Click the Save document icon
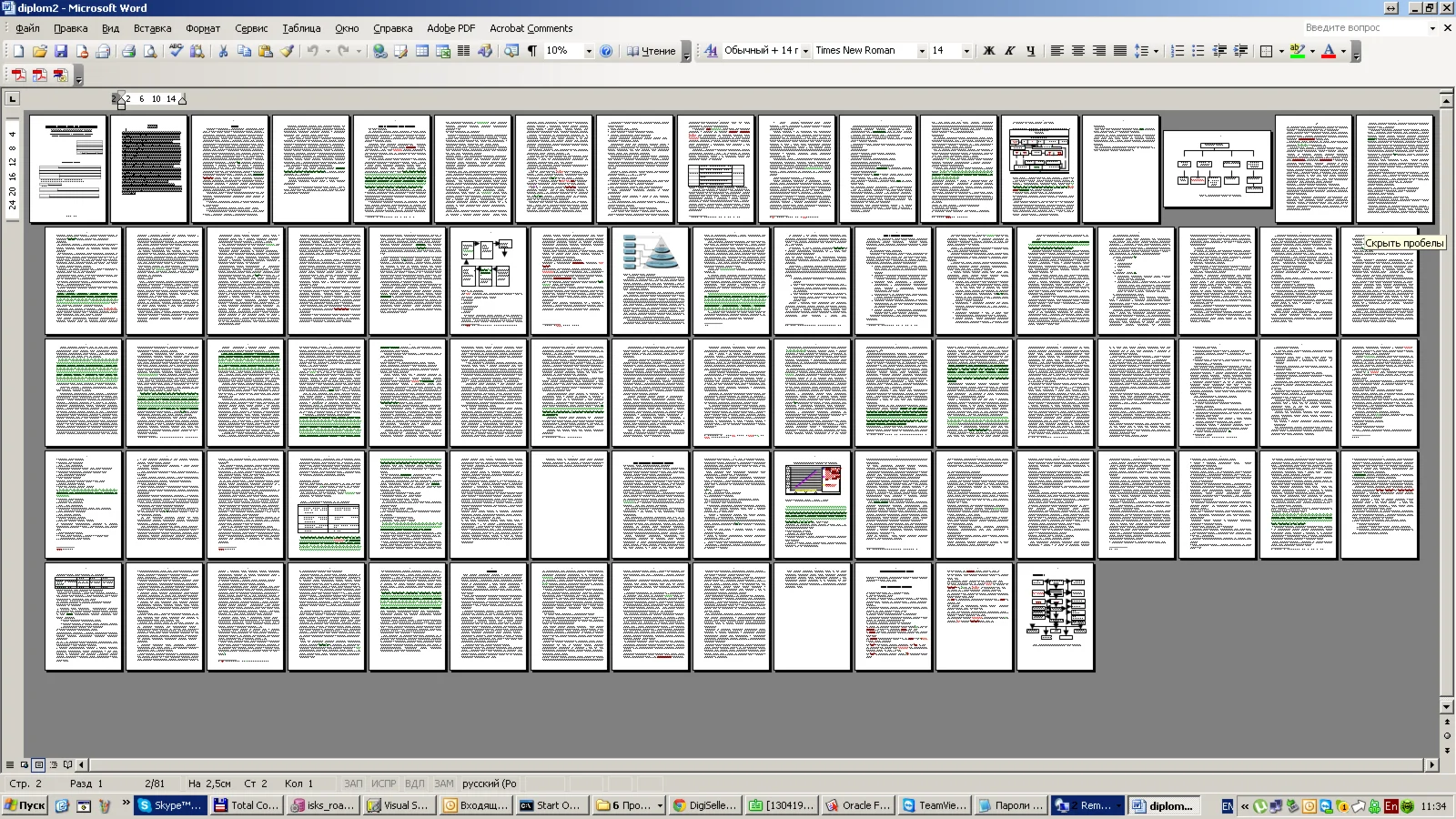The height and width of the screenshot is (819, 1456). click(x=61, y=51)
